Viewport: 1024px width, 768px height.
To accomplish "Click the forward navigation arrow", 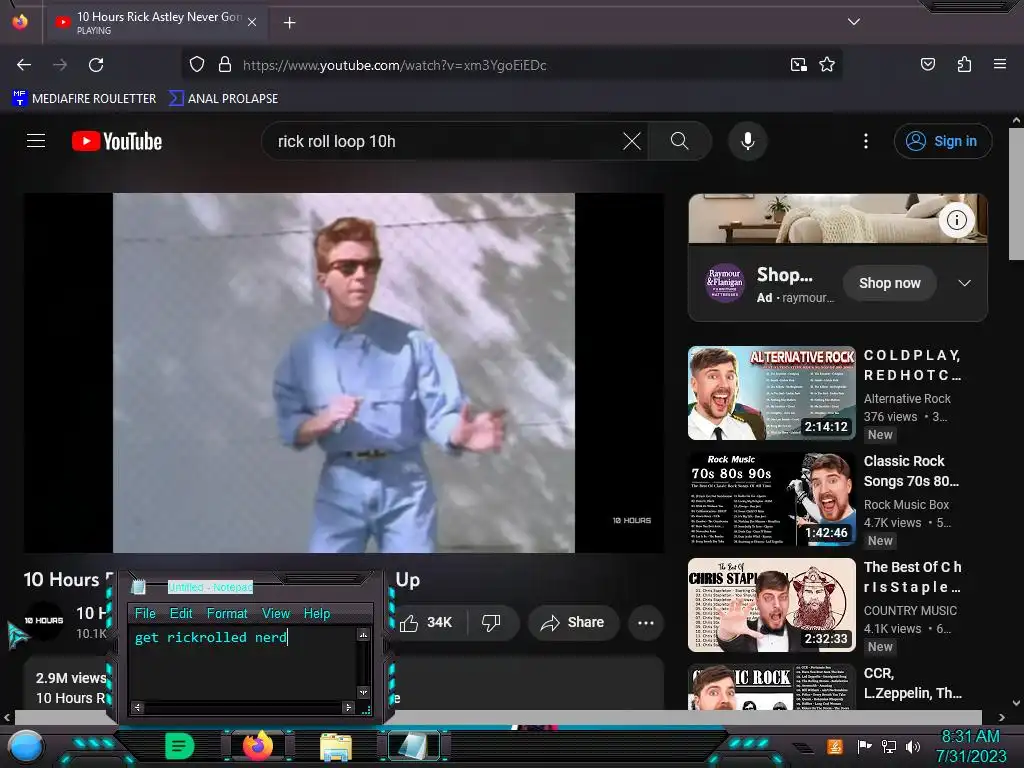I will [60, 65].
